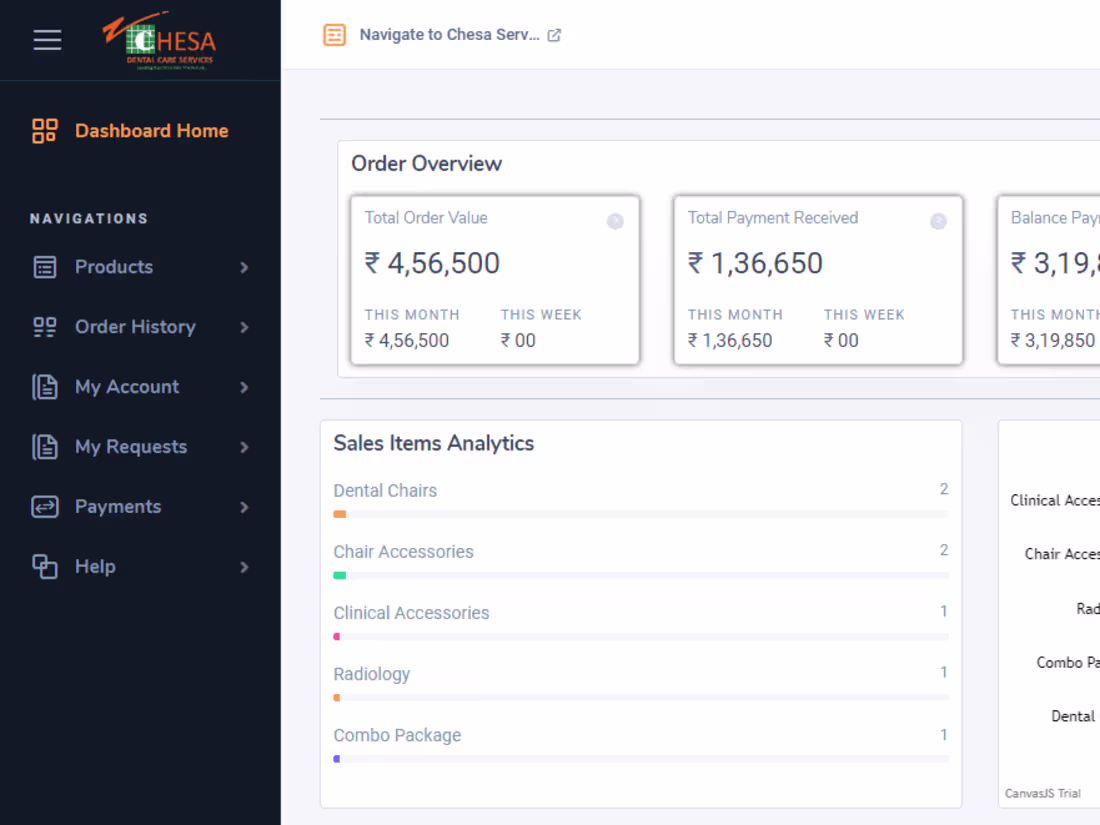
Task: Select the Dashboard Home menu item
Action: 151,130
